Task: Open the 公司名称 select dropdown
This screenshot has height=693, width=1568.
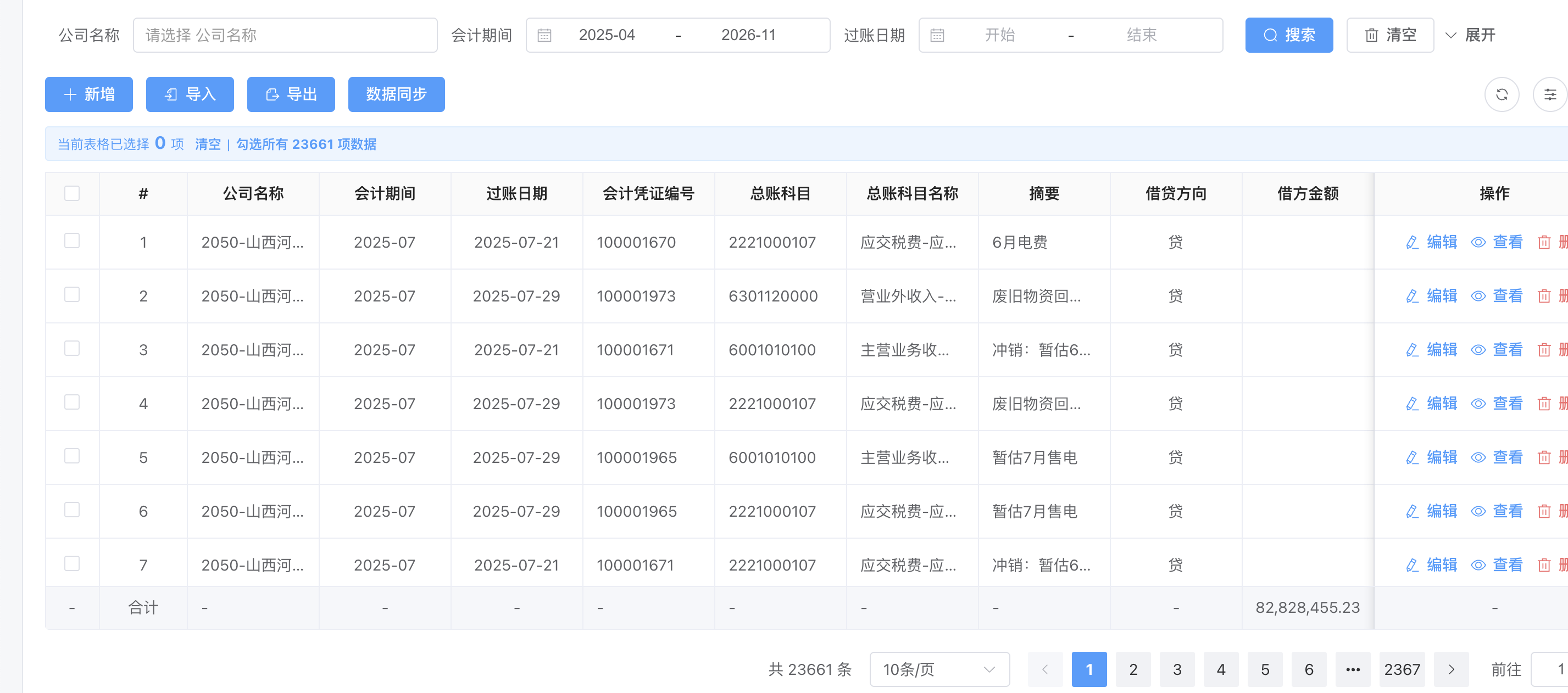Action: click(285, 35)
